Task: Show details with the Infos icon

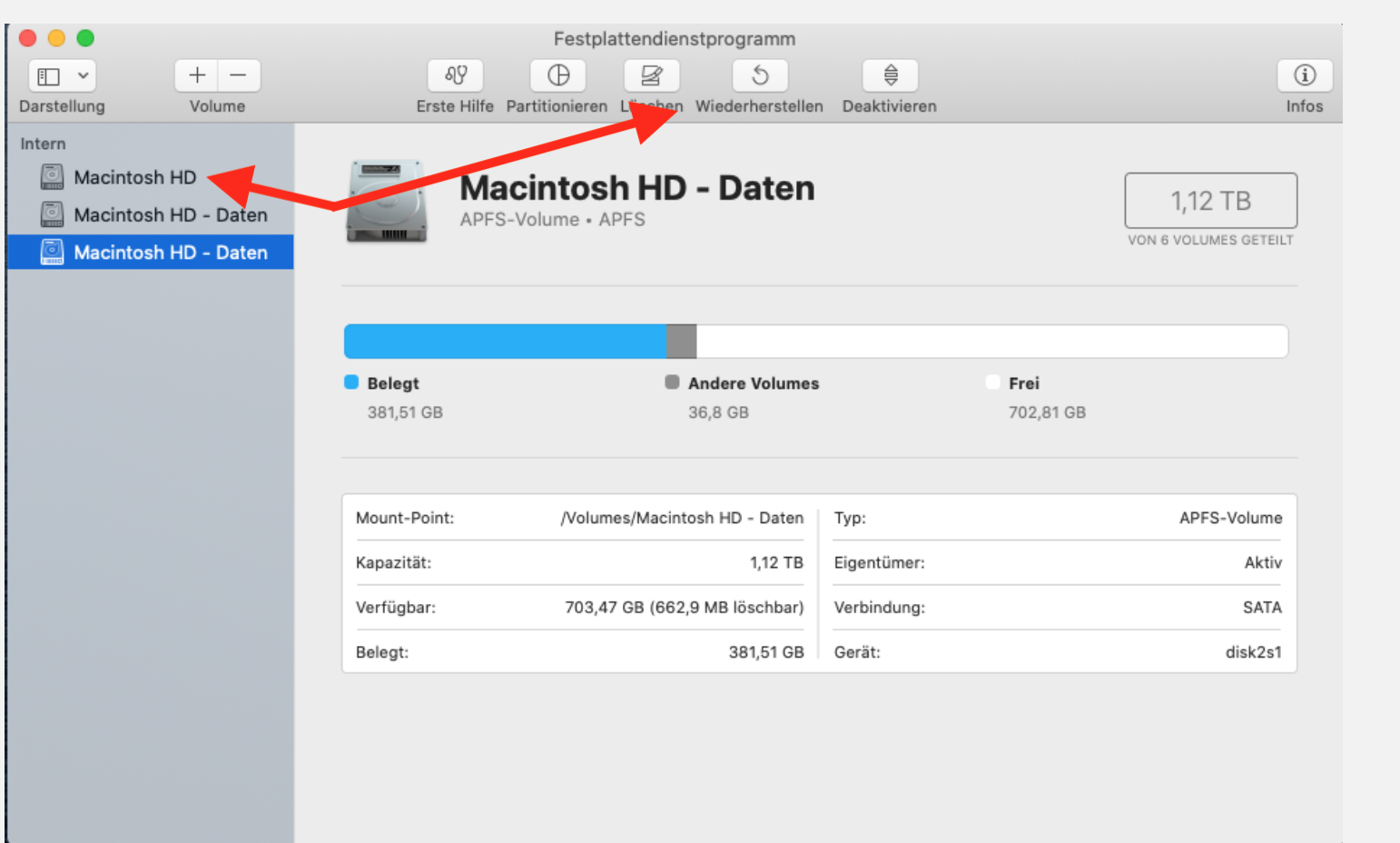Action: pos(1305,75)
